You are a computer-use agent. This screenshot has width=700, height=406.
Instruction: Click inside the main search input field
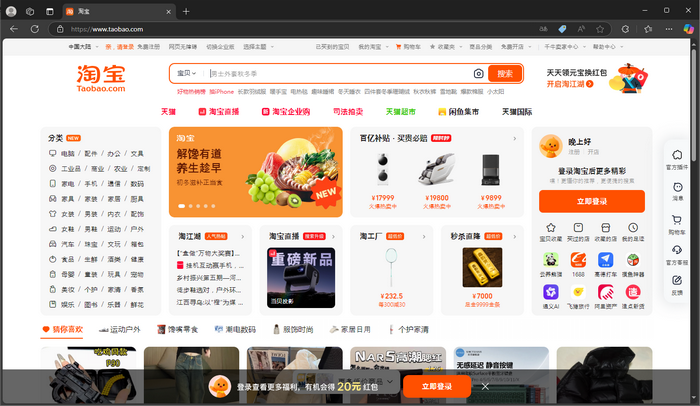[x=335, y=74]
